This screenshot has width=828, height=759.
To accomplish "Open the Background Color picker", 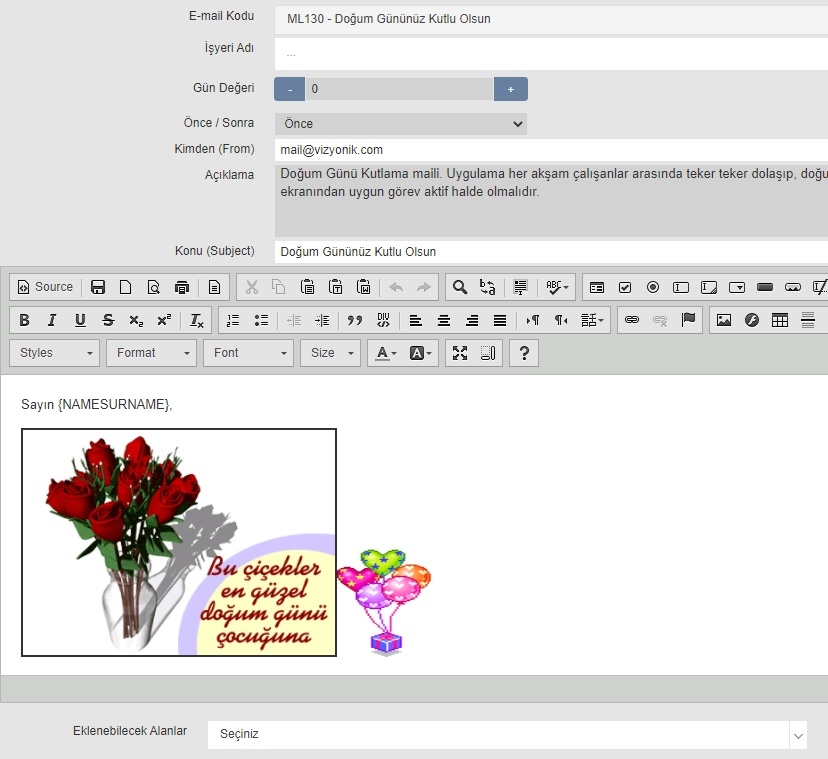I will tap(421, 353).
